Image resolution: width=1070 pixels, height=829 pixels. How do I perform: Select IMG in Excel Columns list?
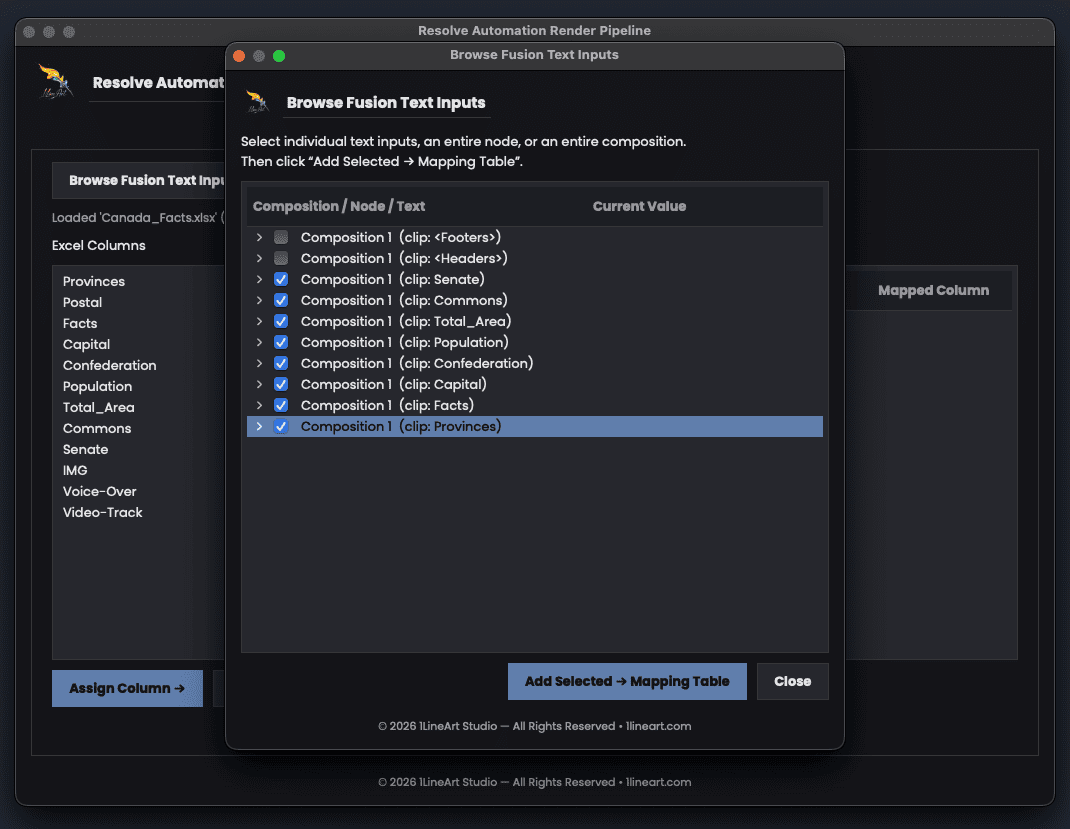tap(75, 470)
